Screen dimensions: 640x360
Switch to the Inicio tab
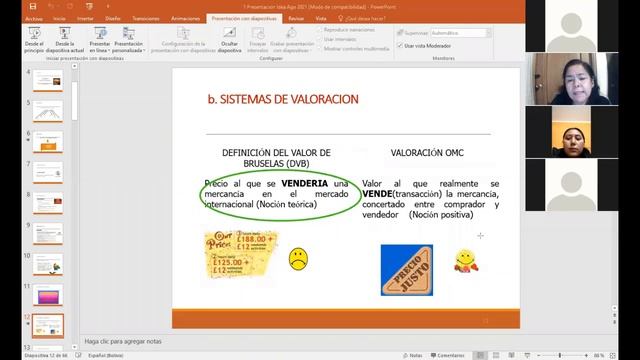pos(59,18)
